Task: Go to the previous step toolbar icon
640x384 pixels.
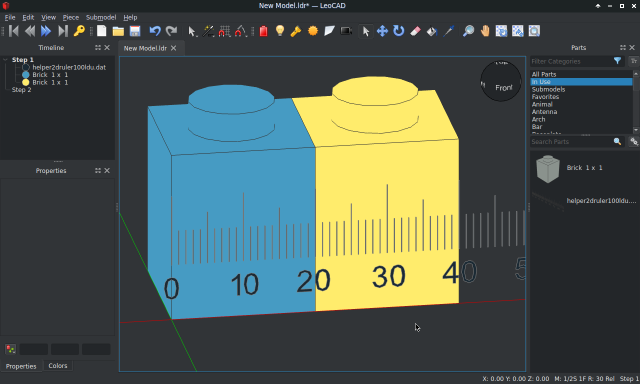Action: pos(30,31)
